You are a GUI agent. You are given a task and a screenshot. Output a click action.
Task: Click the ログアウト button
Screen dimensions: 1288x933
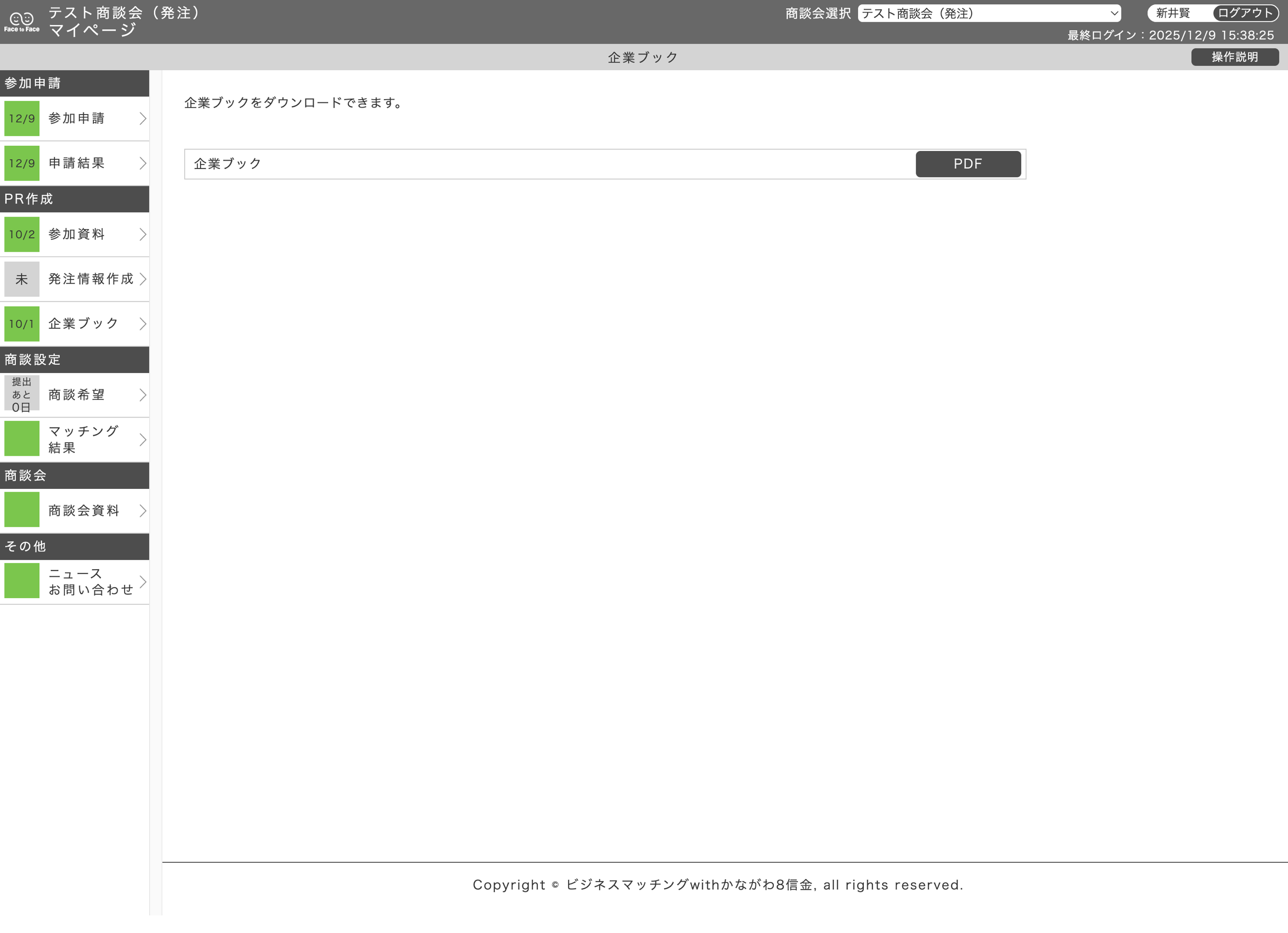pos(1243,13)
